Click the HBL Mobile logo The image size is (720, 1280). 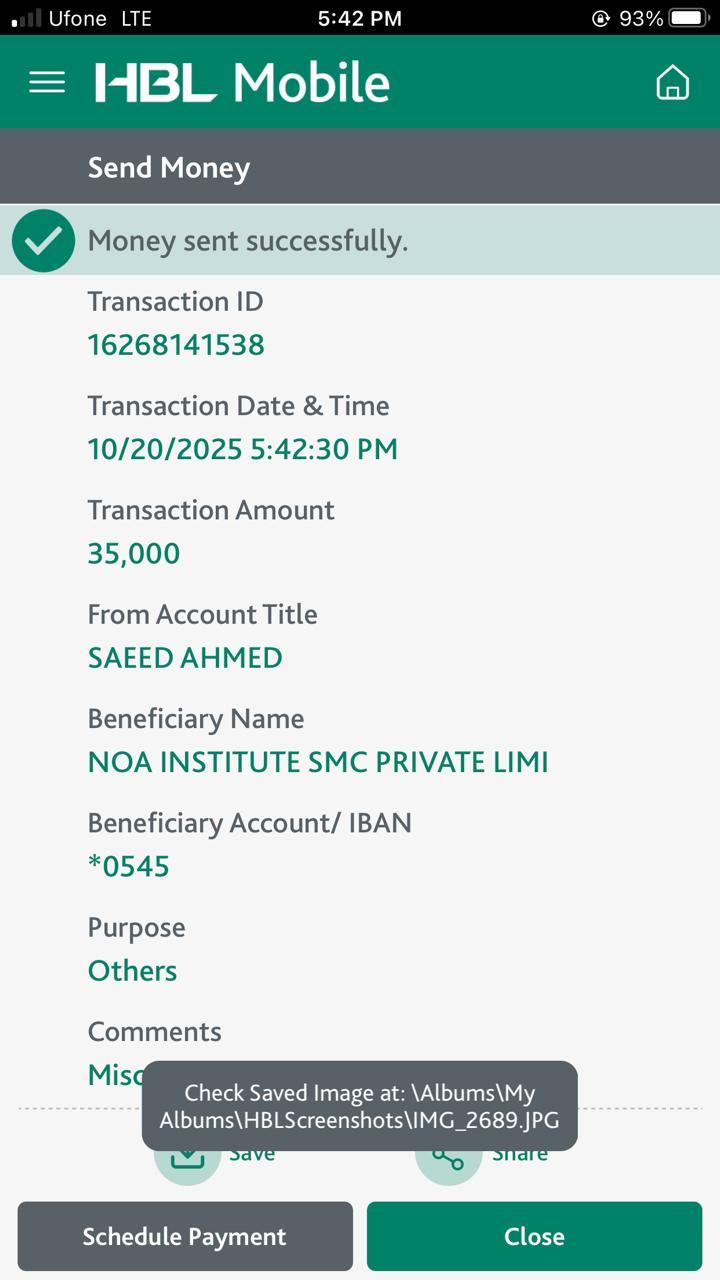(242, 82)
